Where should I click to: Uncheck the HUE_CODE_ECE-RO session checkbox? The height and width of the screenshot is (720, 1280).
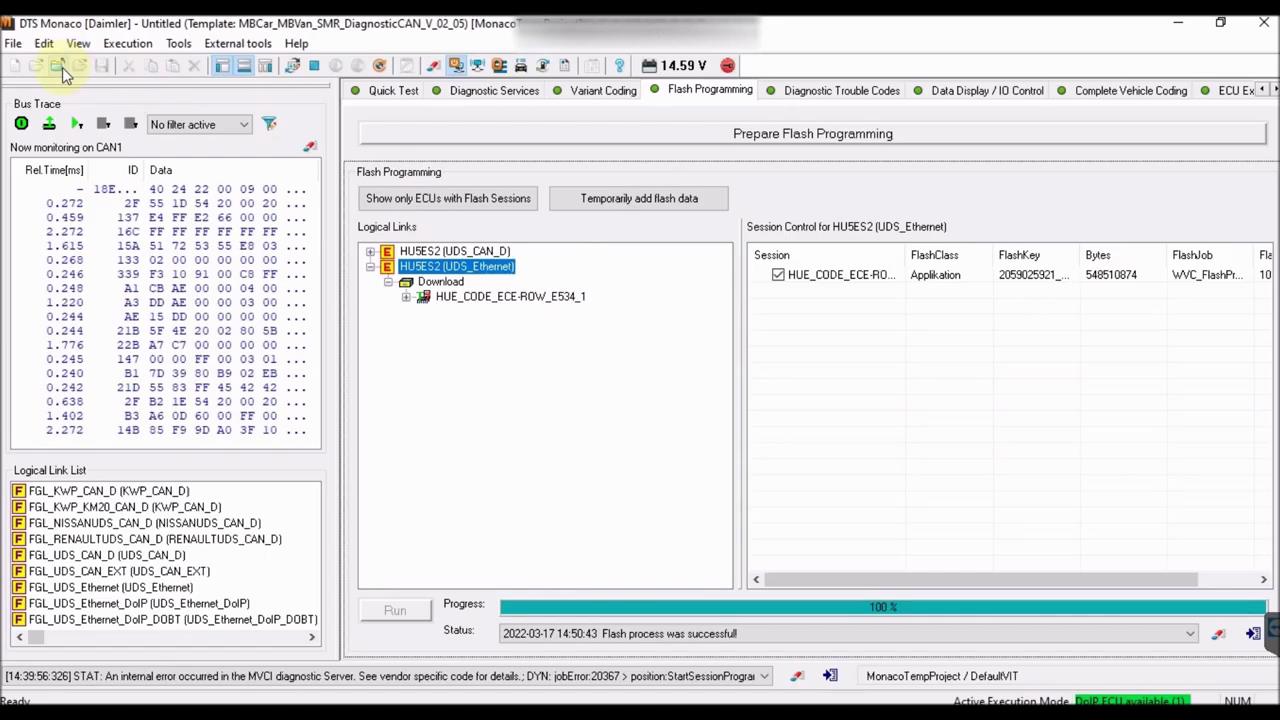tap(778, 275)
